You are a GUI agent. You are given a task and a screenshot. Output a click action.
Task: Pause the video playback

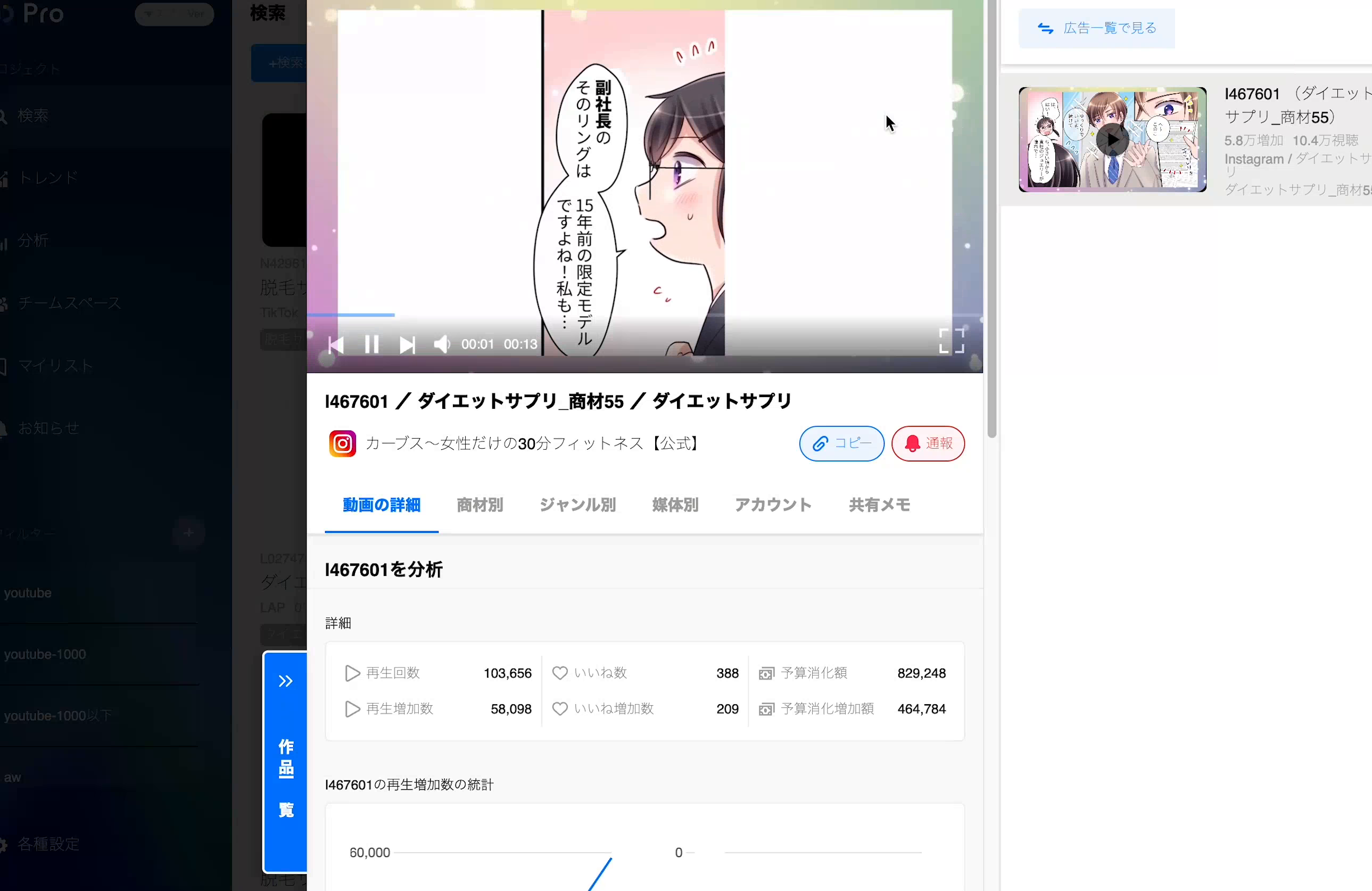pyautogui.click(x=372, y=344)
